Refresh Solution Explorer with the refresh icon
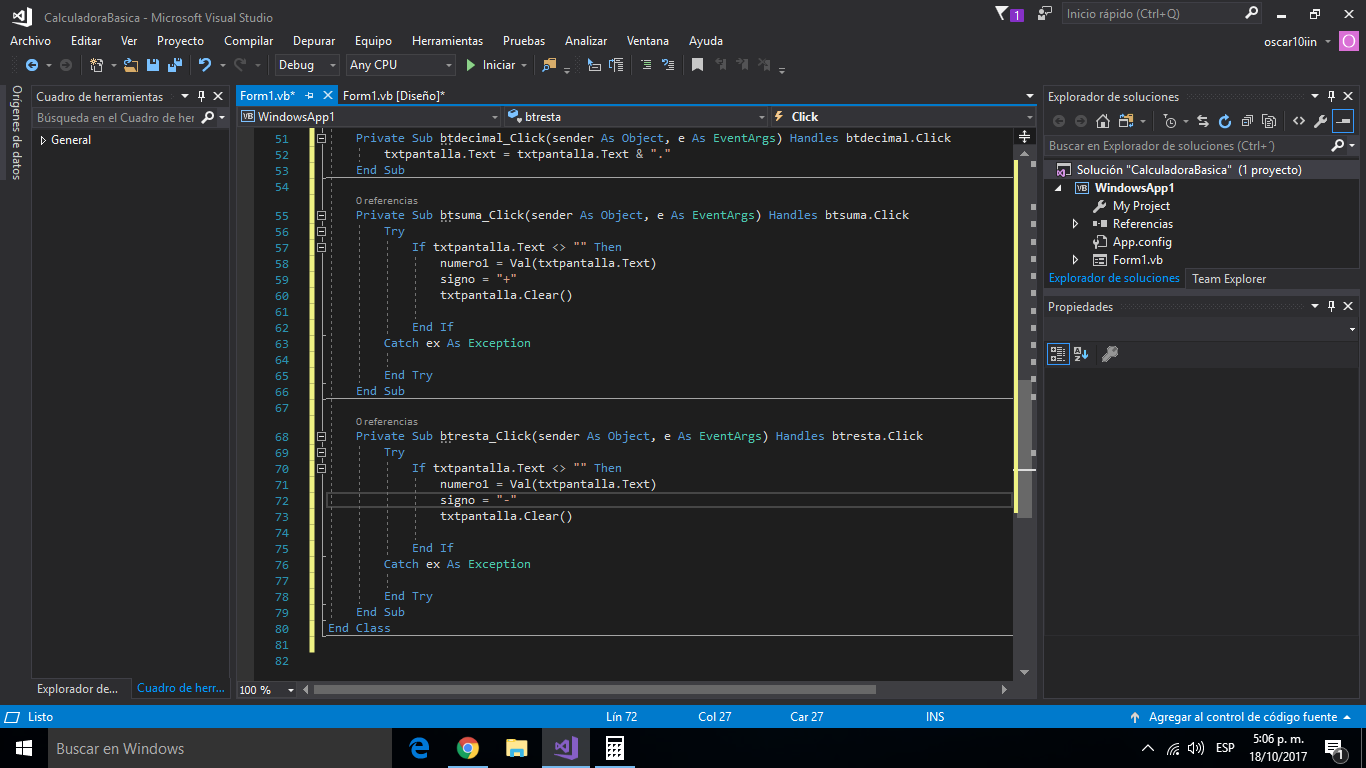Screen dimensions: 1366x768 tap(1224, 121)
